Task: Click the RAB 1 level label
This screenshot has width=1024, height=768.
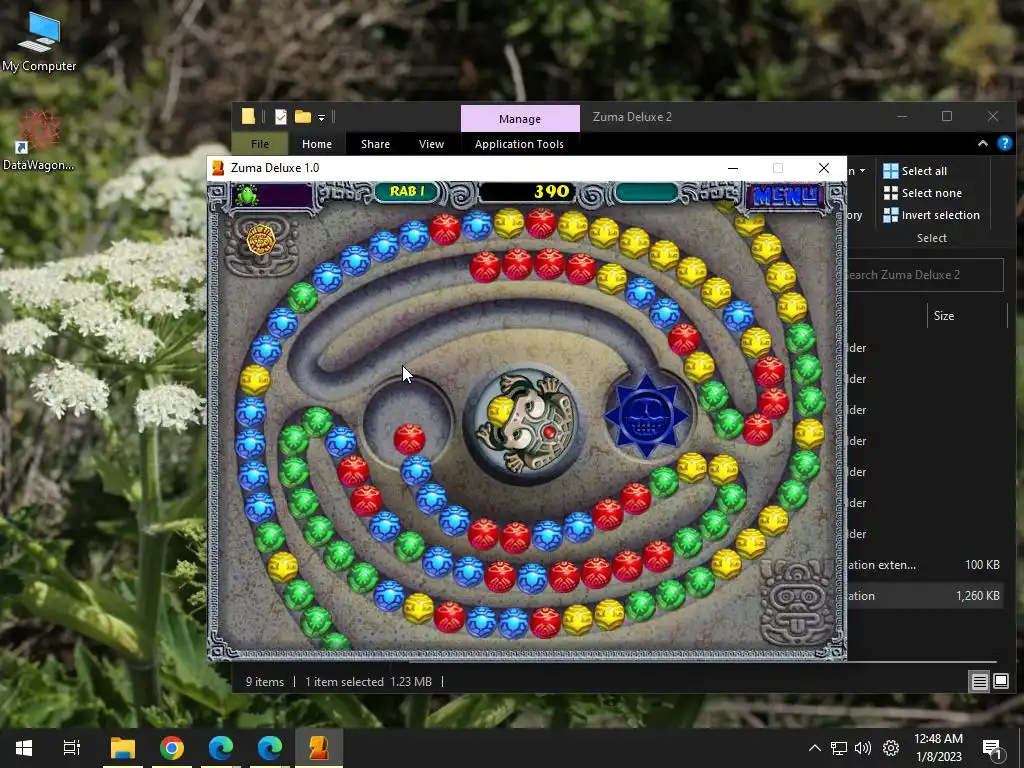Action: tap(408, 191)
